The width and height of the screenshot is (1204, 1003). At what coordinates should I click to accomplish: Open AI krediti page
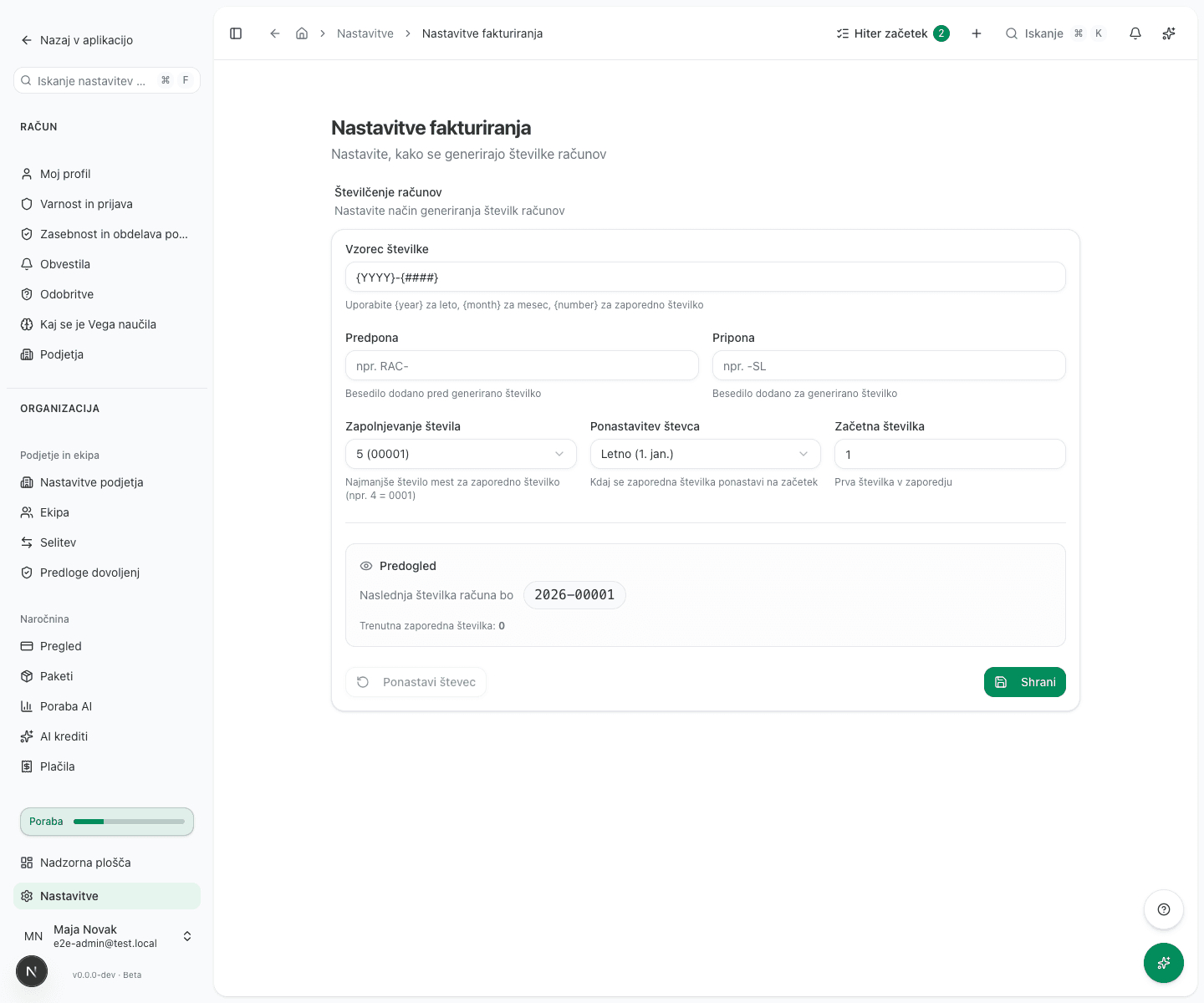(107, 736)
